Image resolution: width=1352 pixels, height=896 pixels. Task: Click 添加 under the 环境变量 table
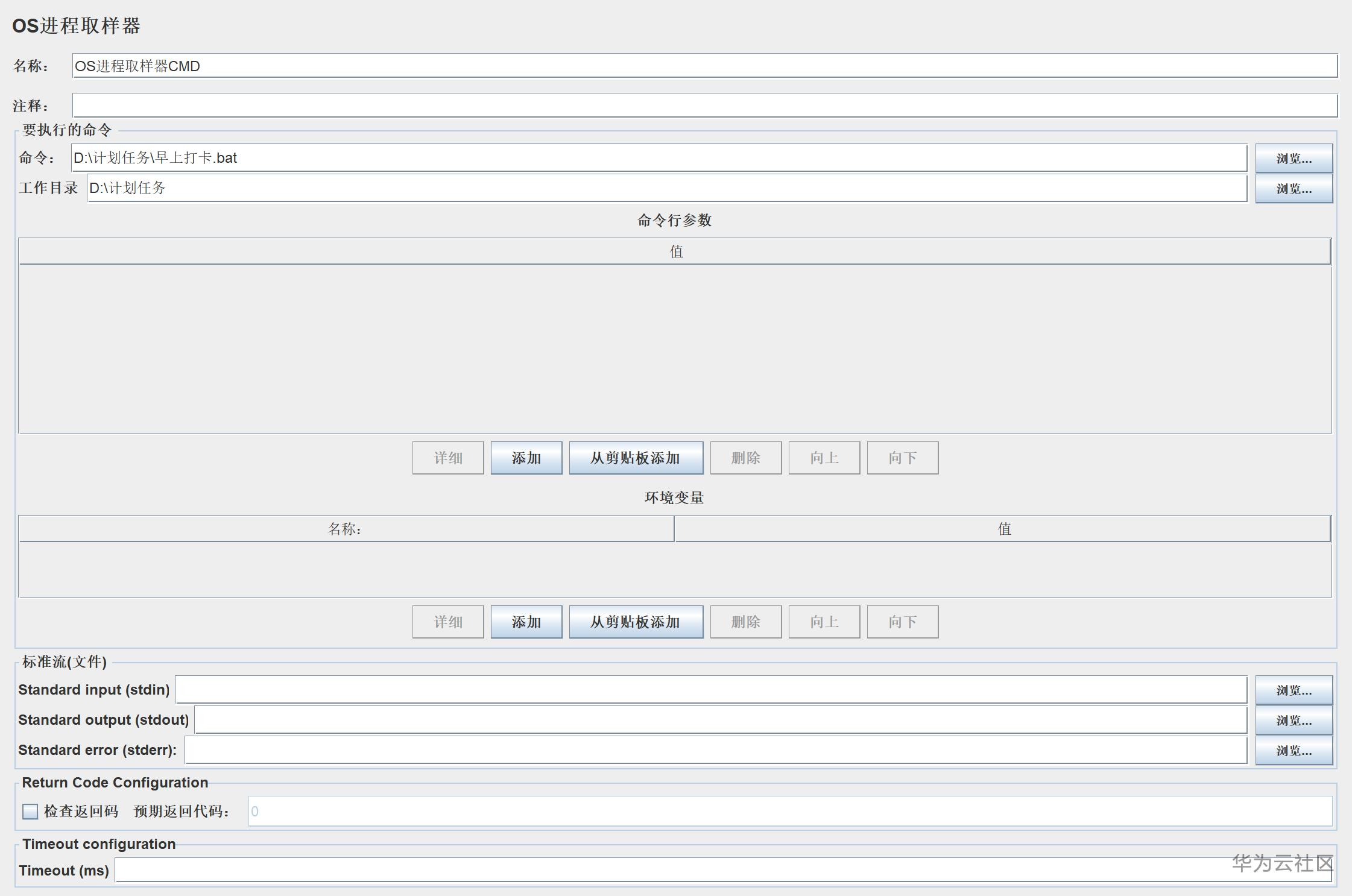(526, 622)
